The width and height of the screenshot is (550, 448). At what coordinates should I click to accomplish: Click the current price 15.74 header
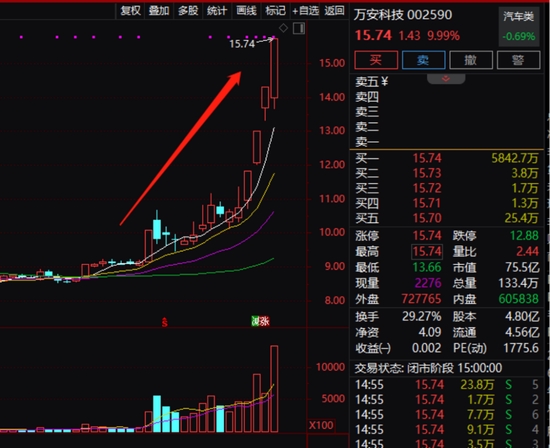pyautogui.click(x=373, y=35)
